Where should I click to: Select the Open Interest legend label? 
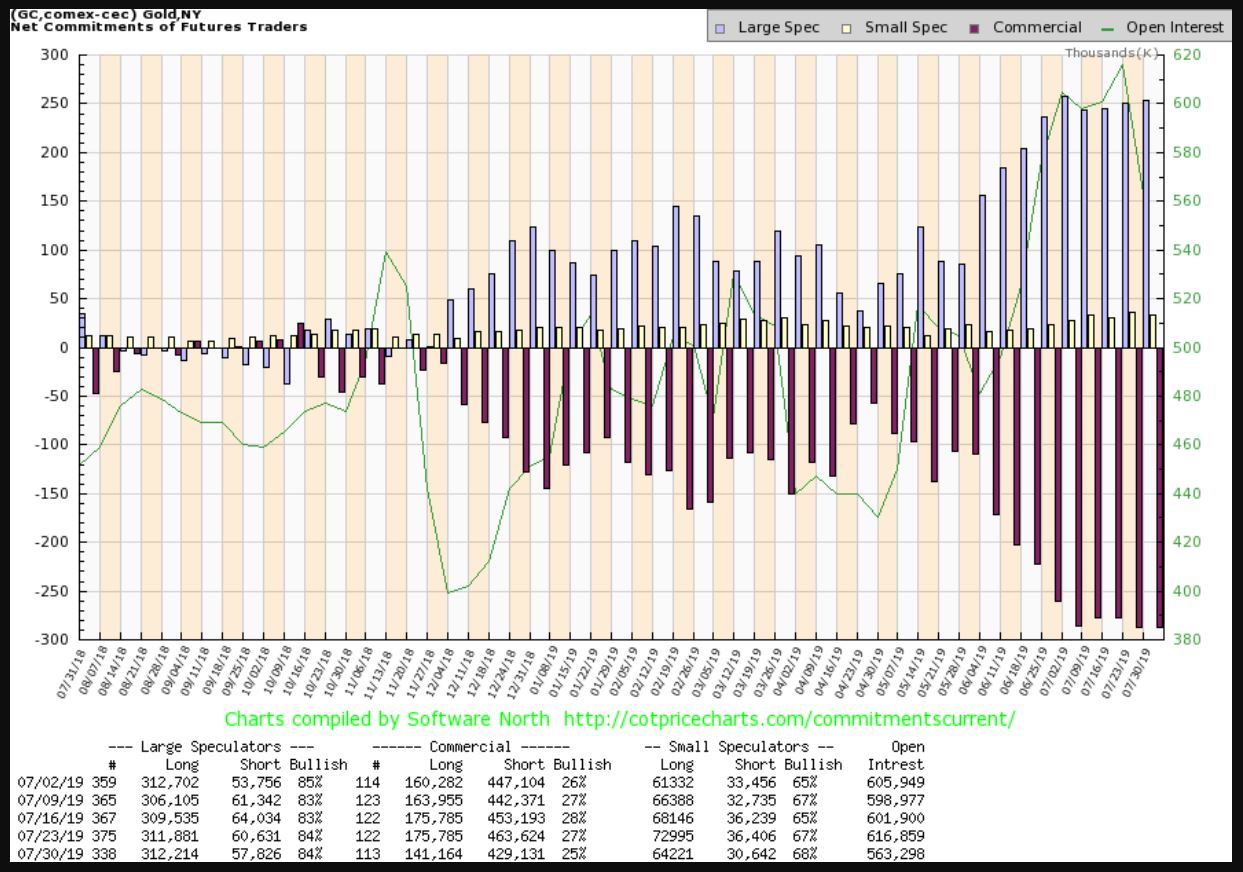(1174, 28)
